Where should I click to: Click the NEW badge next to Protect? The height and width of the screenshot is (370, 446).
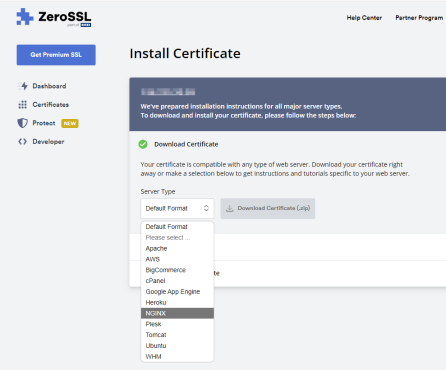(70, 123)
